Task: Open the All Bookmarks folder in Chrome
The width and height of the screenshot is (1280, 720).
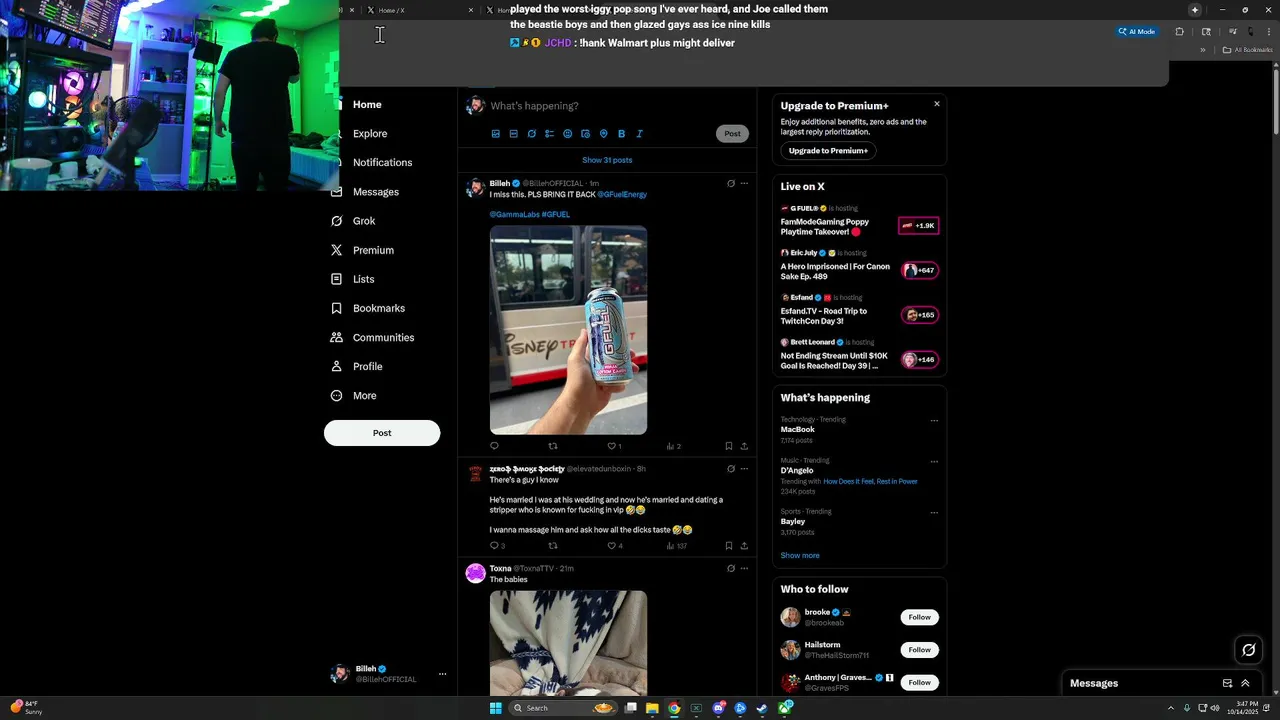Action: click(1247, 50)
